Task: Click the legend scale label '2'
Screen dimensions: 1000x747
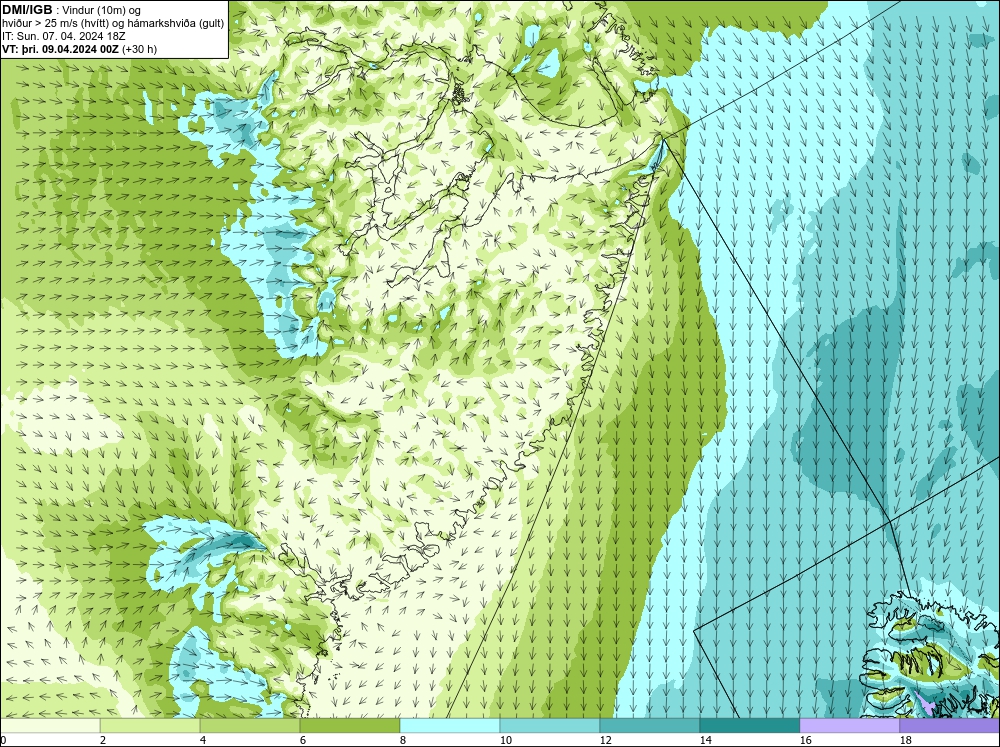Action: [x=103, y=740]
